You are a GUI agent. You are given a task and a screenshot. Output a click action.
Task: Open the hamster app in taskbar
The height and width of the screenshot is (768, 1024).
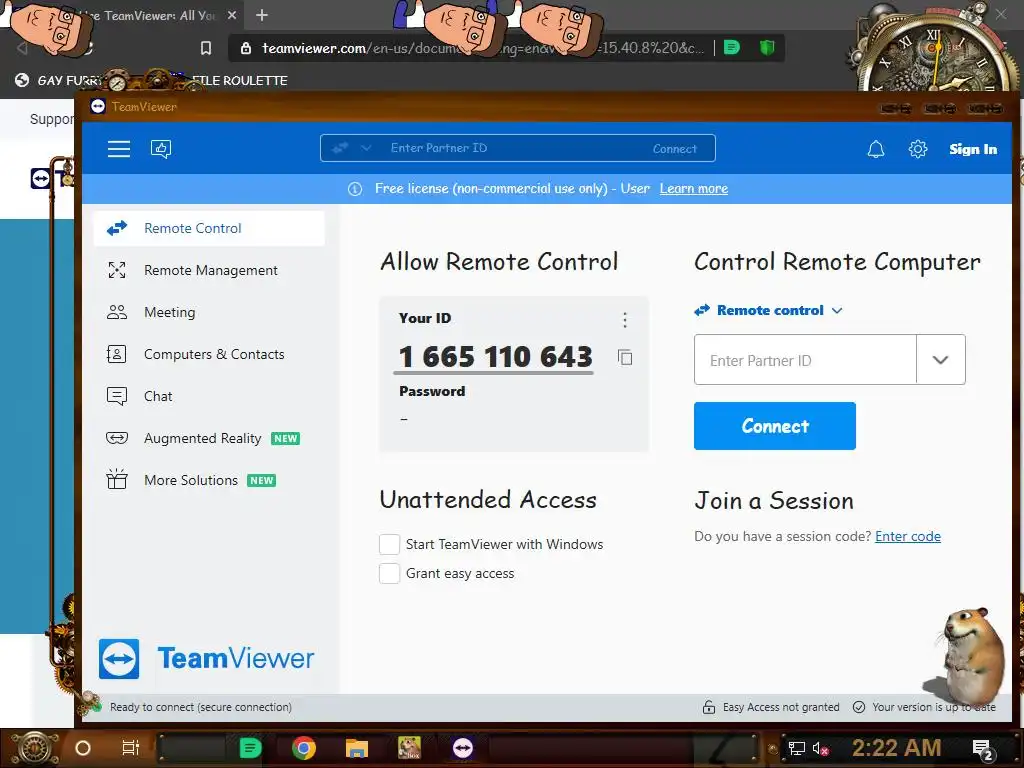409,748
